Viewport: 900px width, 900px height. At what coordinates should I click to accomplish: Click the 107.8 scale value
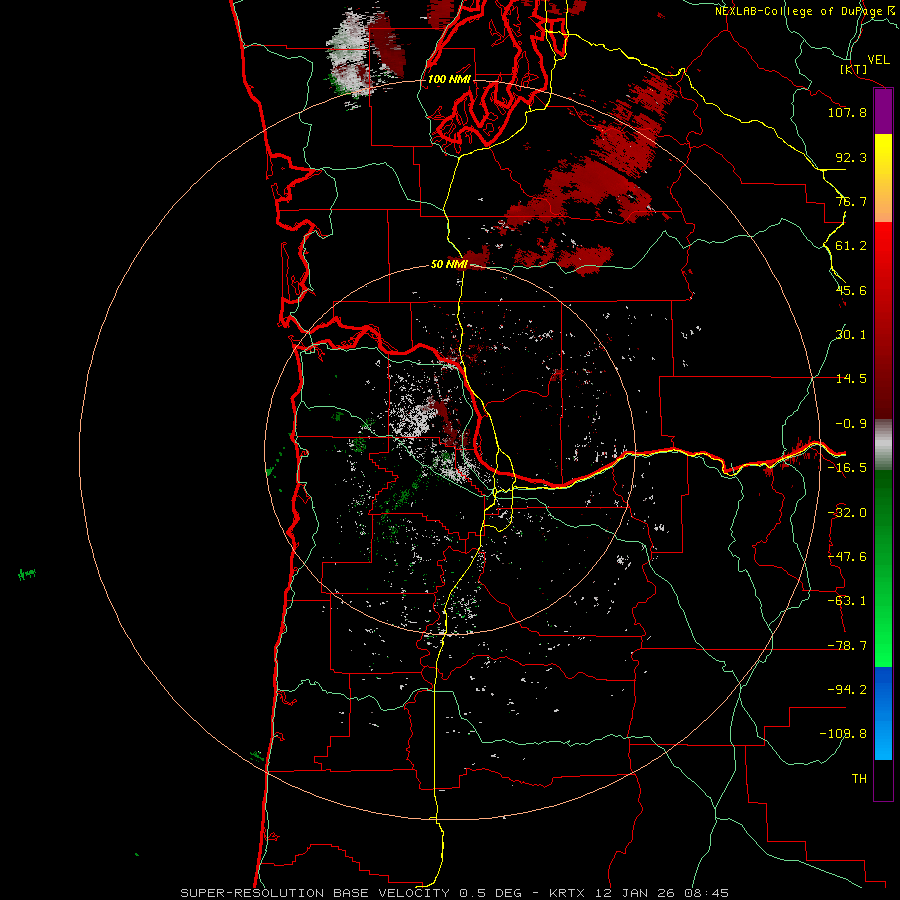847,112
